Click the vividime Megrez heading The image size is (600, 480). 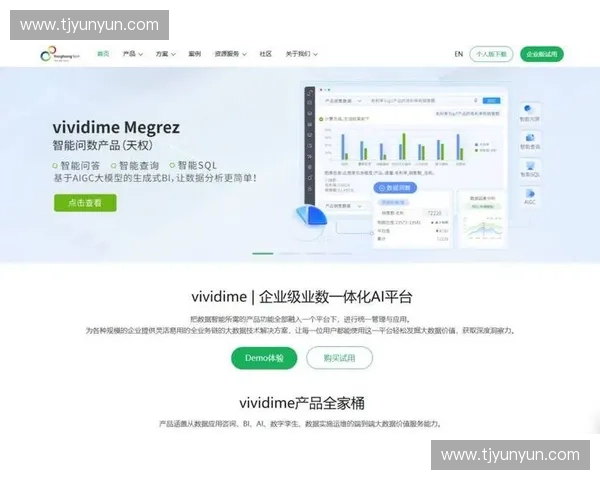click(116, 127)
